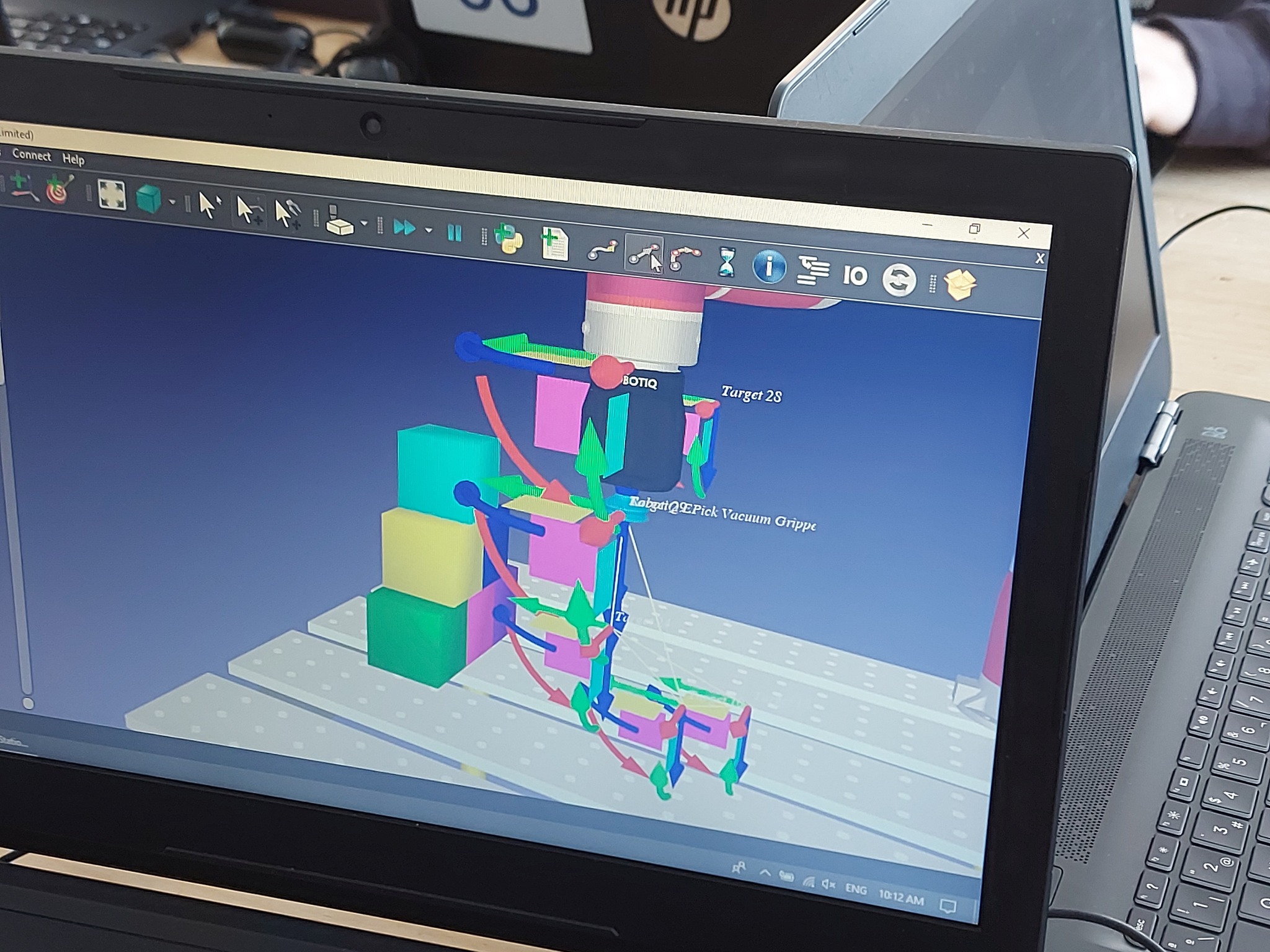Minimize the RoboDK window

[927, 224]
